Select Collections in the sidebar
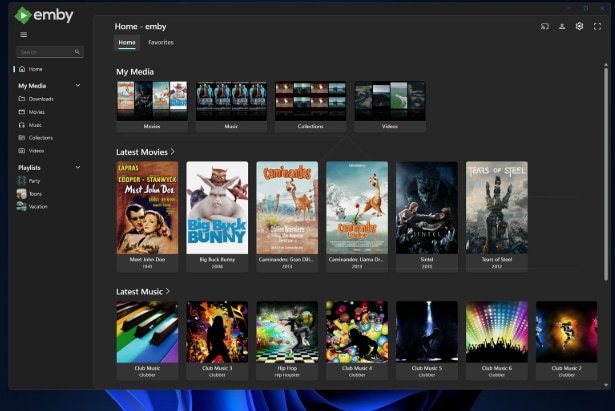Viewport: 615px width, 411px height. pos(40,138)
